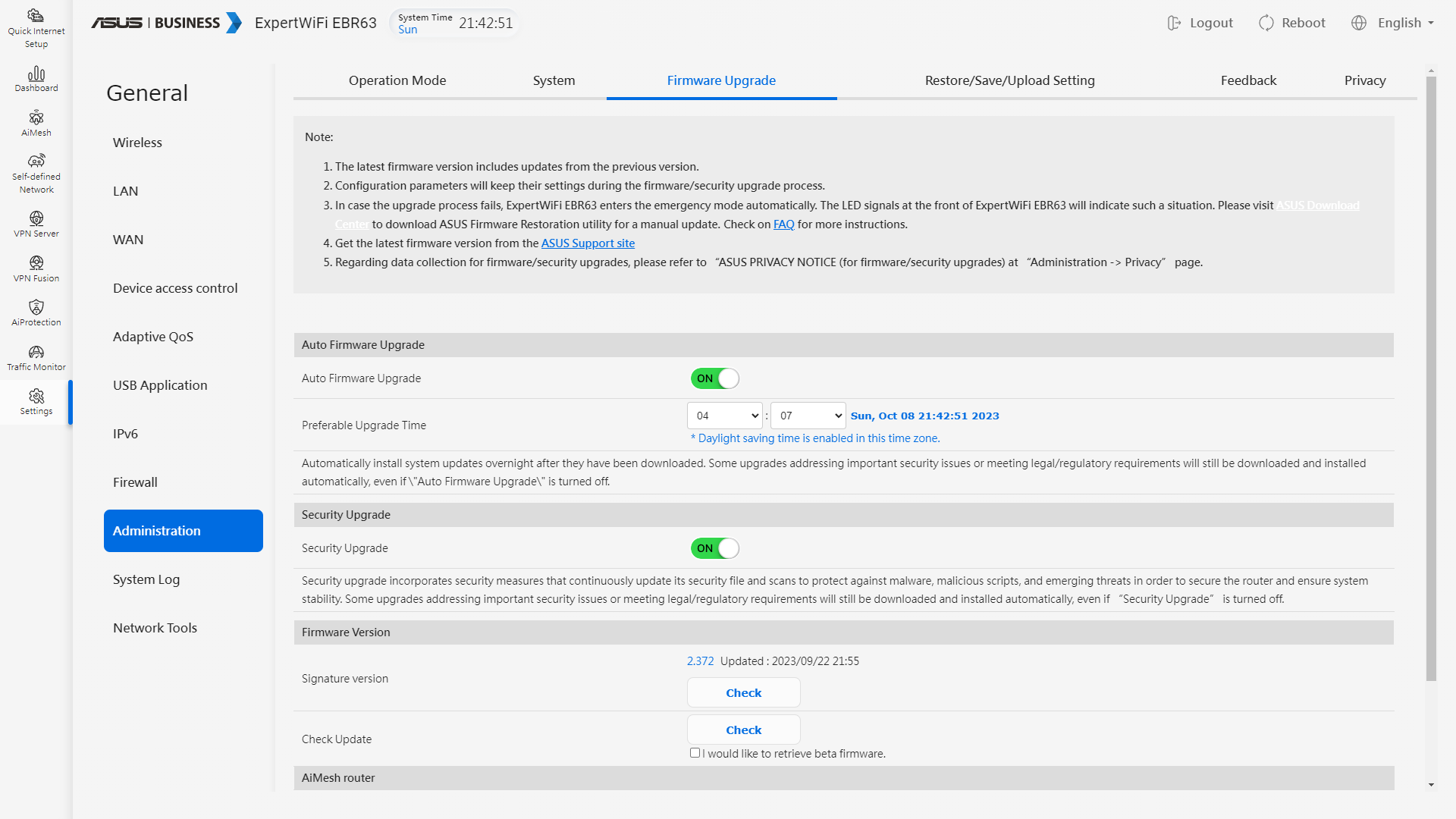
Task: Open the upgrade minute dropdown
Action: coord(808,416)
